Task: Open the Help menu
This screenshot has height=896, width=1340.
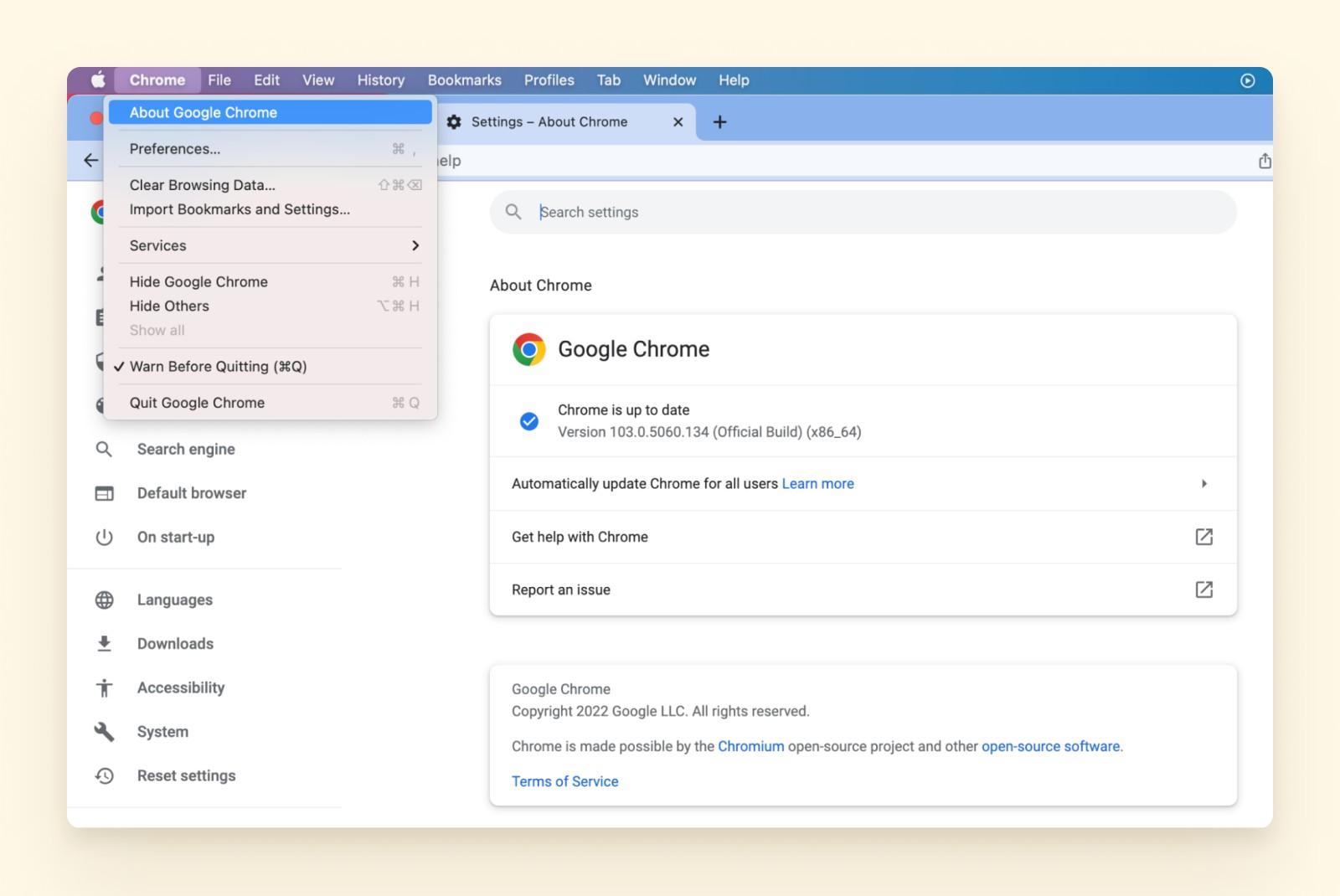Action: 734,80
